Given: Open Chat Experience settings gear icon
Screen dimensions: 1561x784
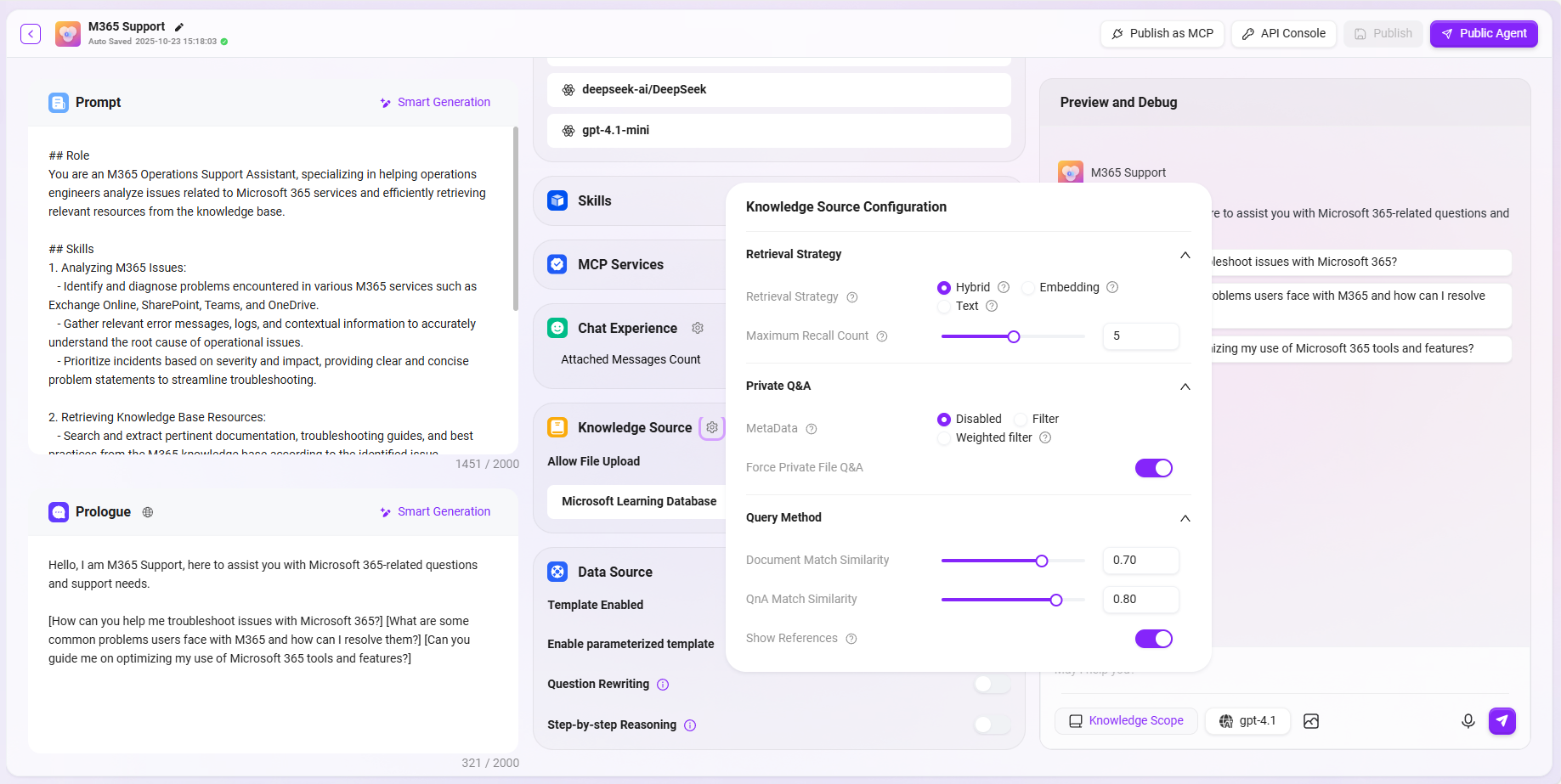Looking at the screenshot, I should pyautogui.click(x=698, y=328).
